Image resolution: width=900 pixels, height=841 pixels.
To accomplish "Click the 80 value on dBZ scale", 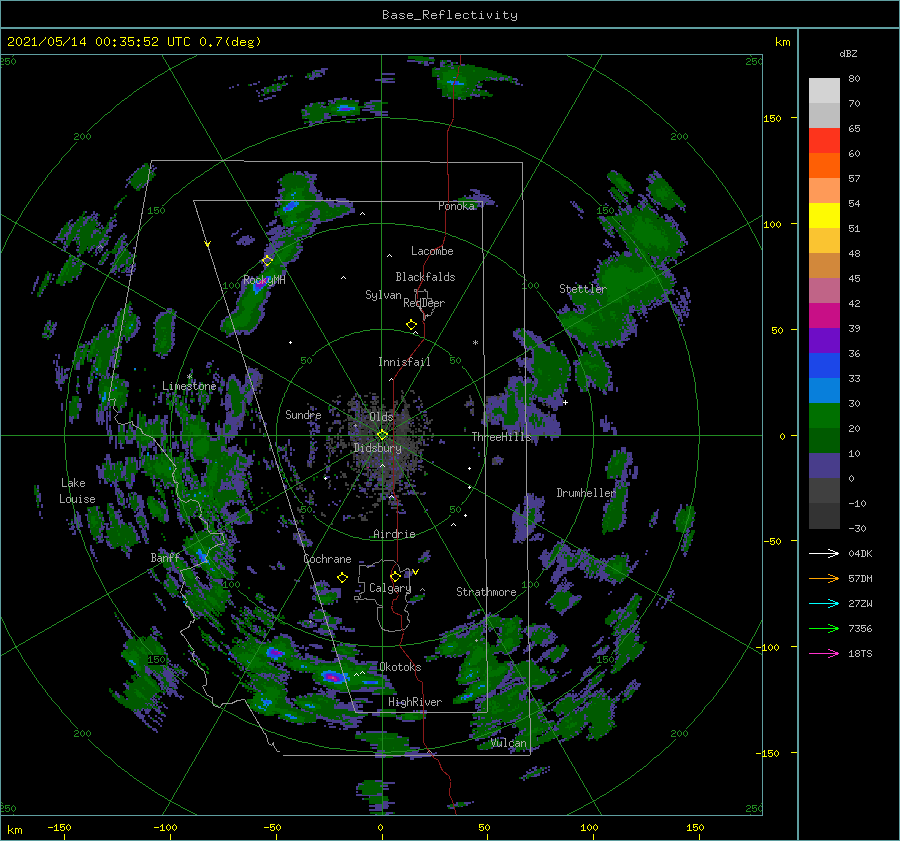I will coord(854,79).
